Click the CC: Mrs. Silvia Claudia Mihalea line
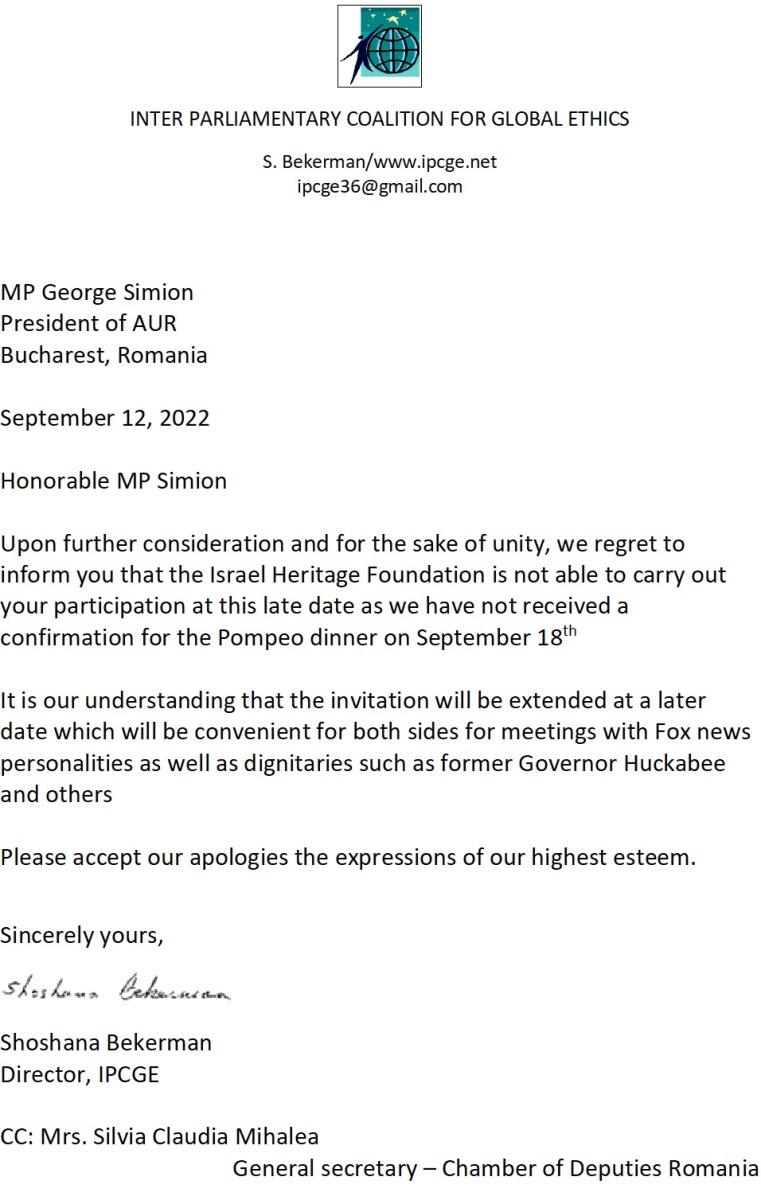 (160, 1137)
